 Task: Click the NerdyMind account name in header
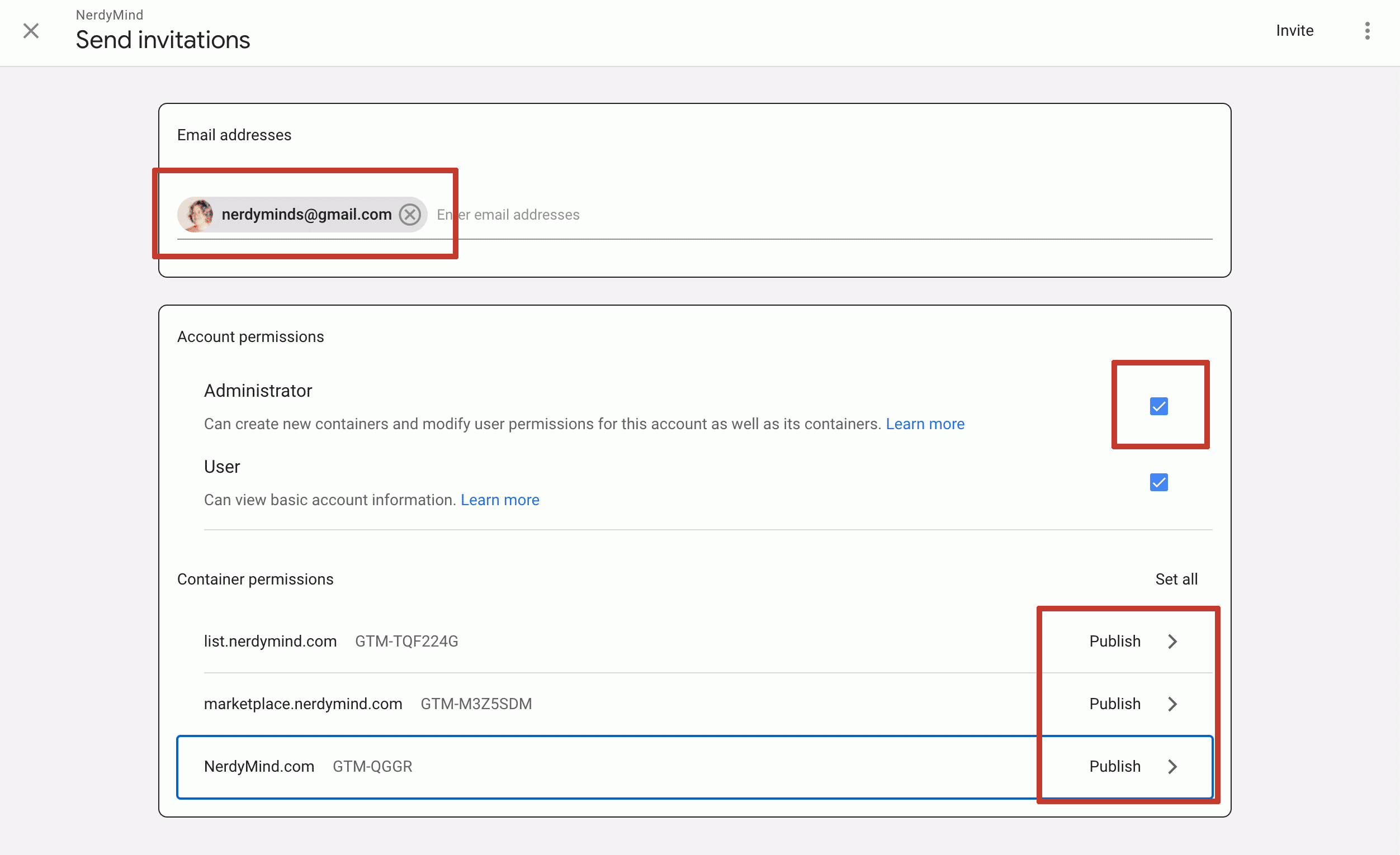click(110, 15)
